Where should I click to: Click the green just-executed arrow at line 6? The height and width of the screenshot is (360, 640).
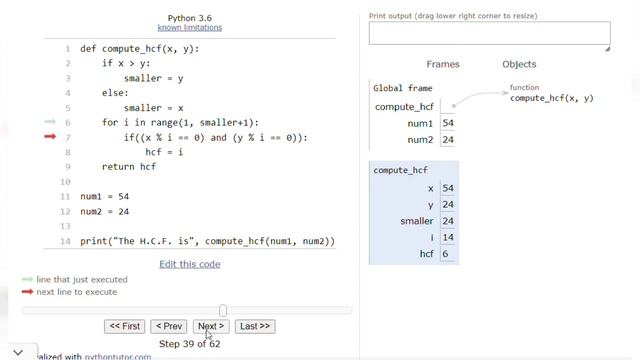50,122
